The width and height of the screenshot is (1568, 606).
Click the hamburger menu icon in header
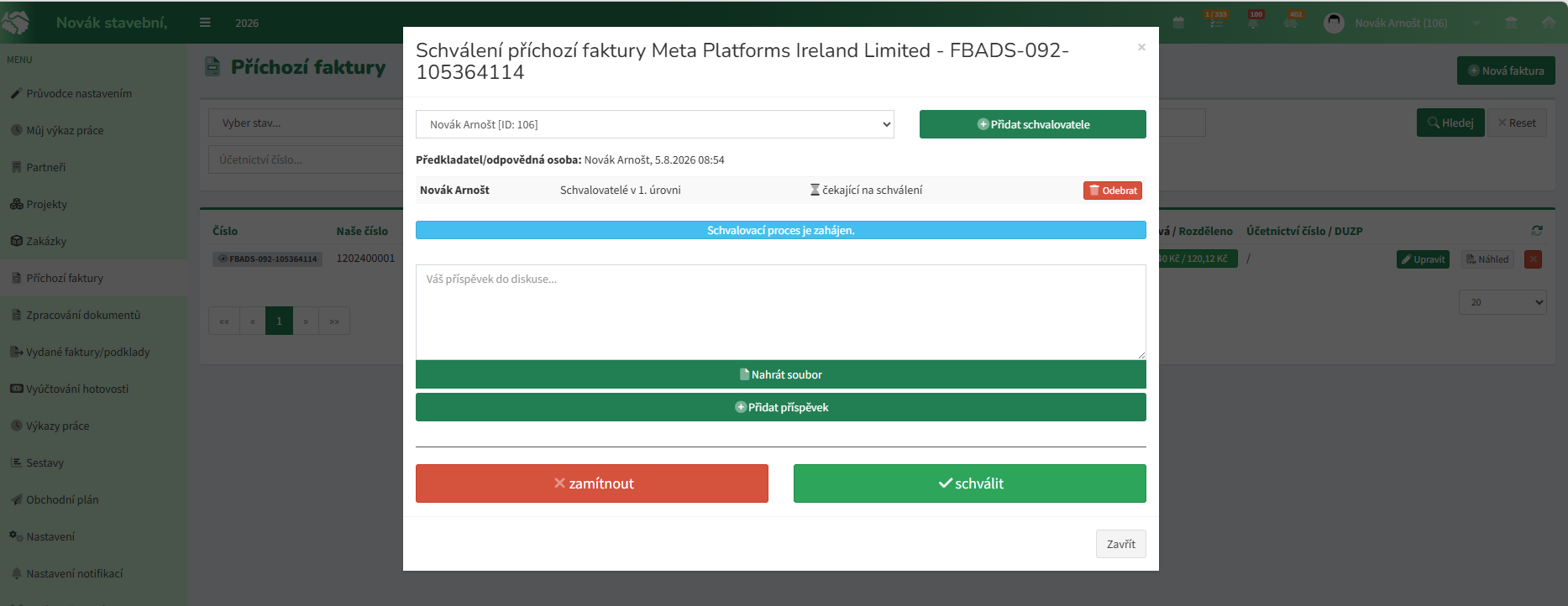pos(205,23)
